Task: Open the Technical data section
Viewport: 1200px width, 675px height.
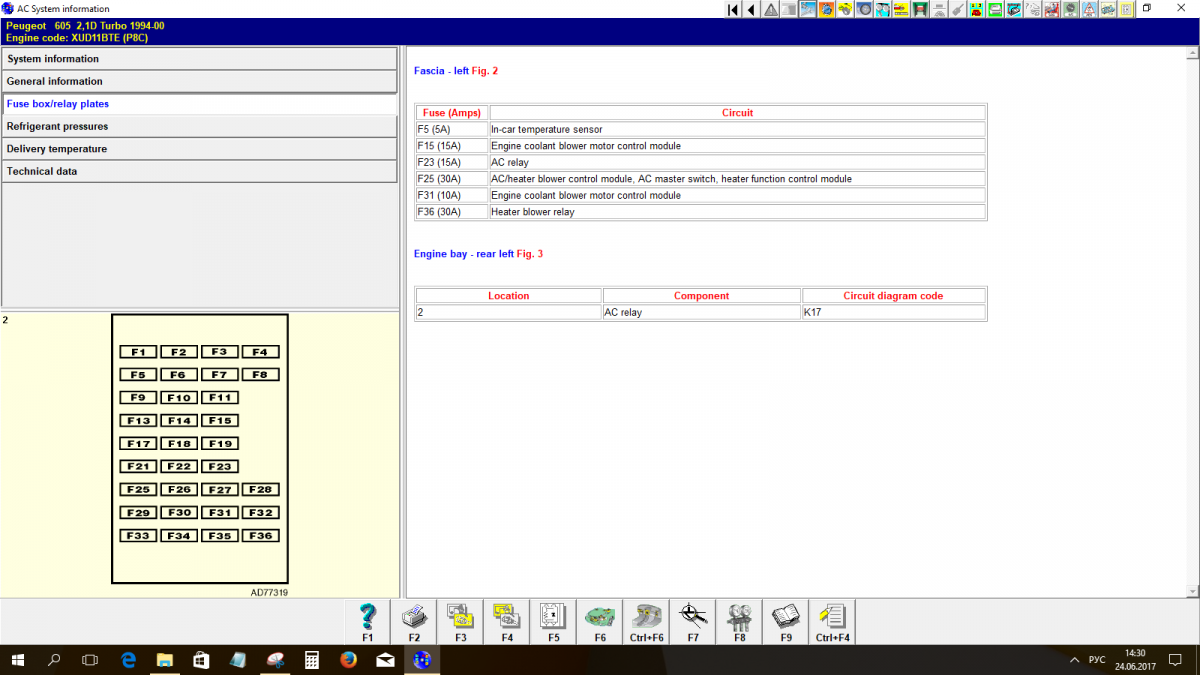Action: [200, 172]
